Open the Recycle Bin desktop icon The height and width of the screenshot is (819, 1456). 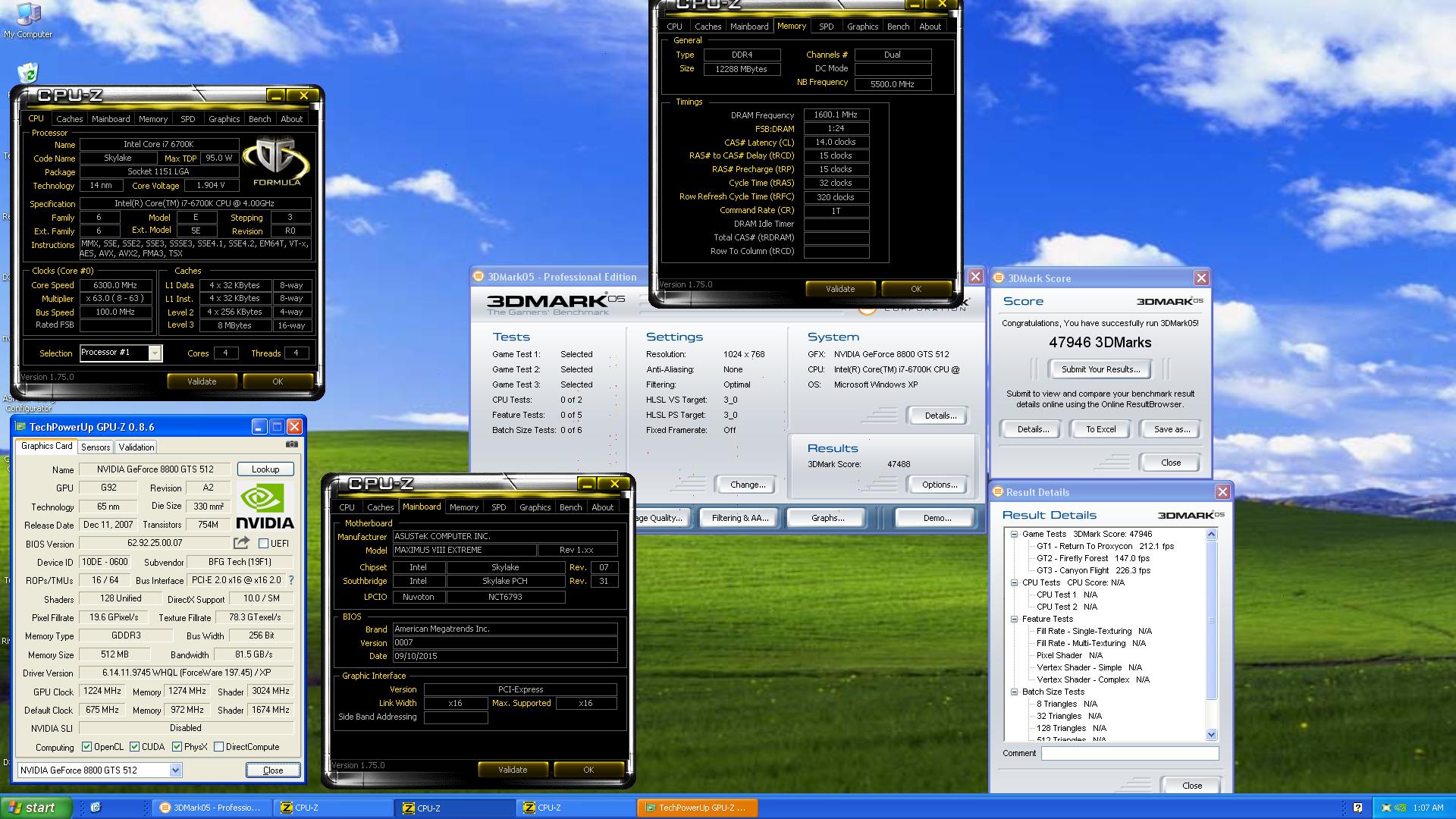pyautogui.click(x=28, y=73)
